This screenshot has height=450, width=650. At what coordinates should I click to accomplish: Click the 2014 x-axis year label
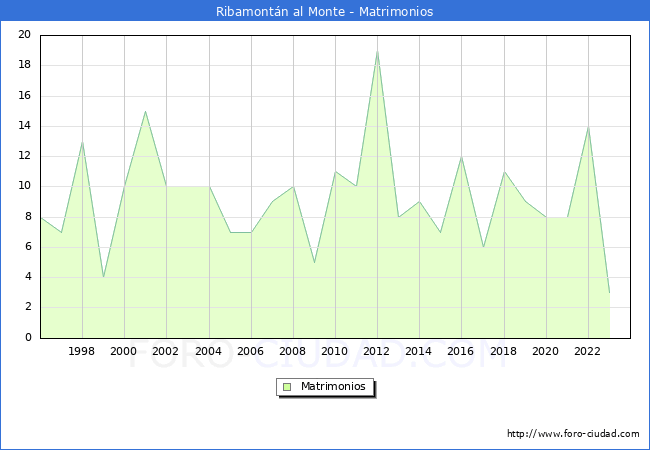point(419,351)
